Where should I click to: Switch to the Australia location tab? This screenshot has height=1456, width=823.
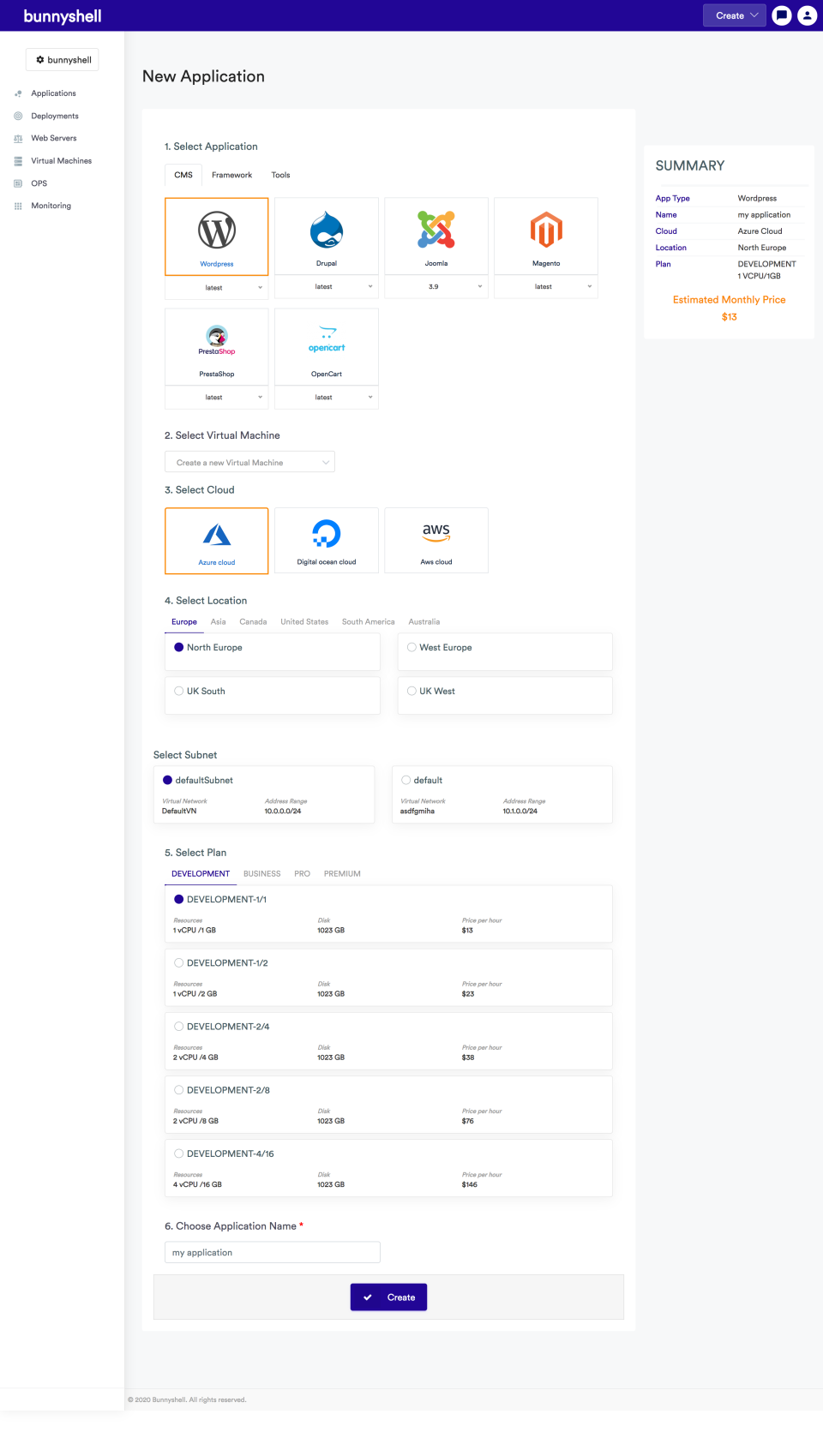pyautogui.click(x=424, y=622)
